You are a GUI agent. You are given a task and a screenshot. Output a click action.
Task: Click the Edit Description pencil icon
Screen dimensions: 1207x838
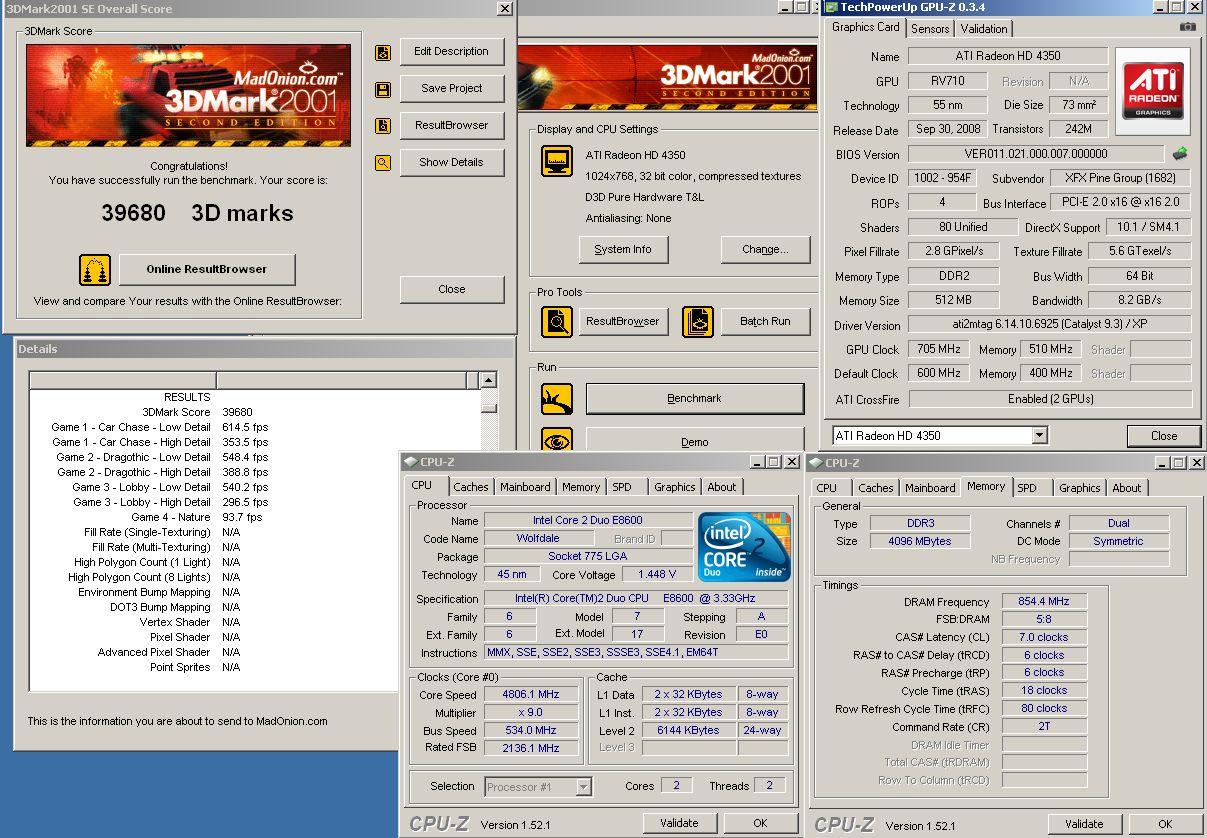[383, 53]
